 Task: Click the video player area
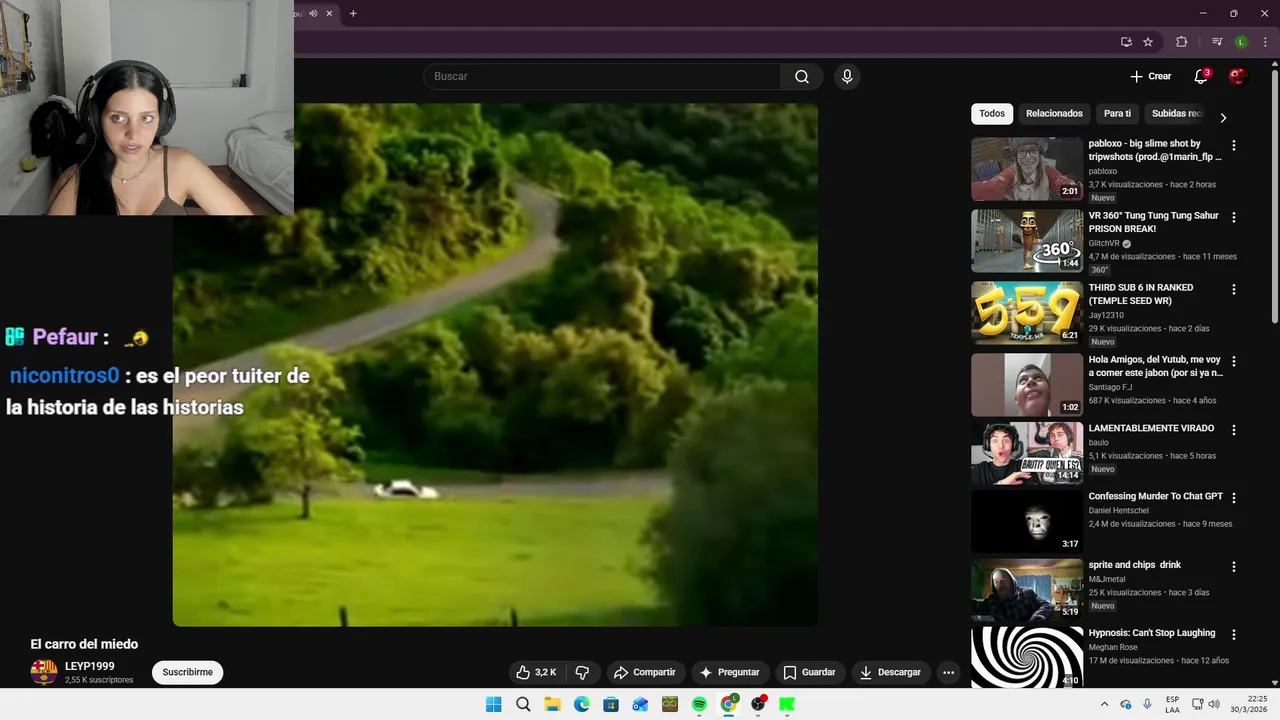pos(495,365)
